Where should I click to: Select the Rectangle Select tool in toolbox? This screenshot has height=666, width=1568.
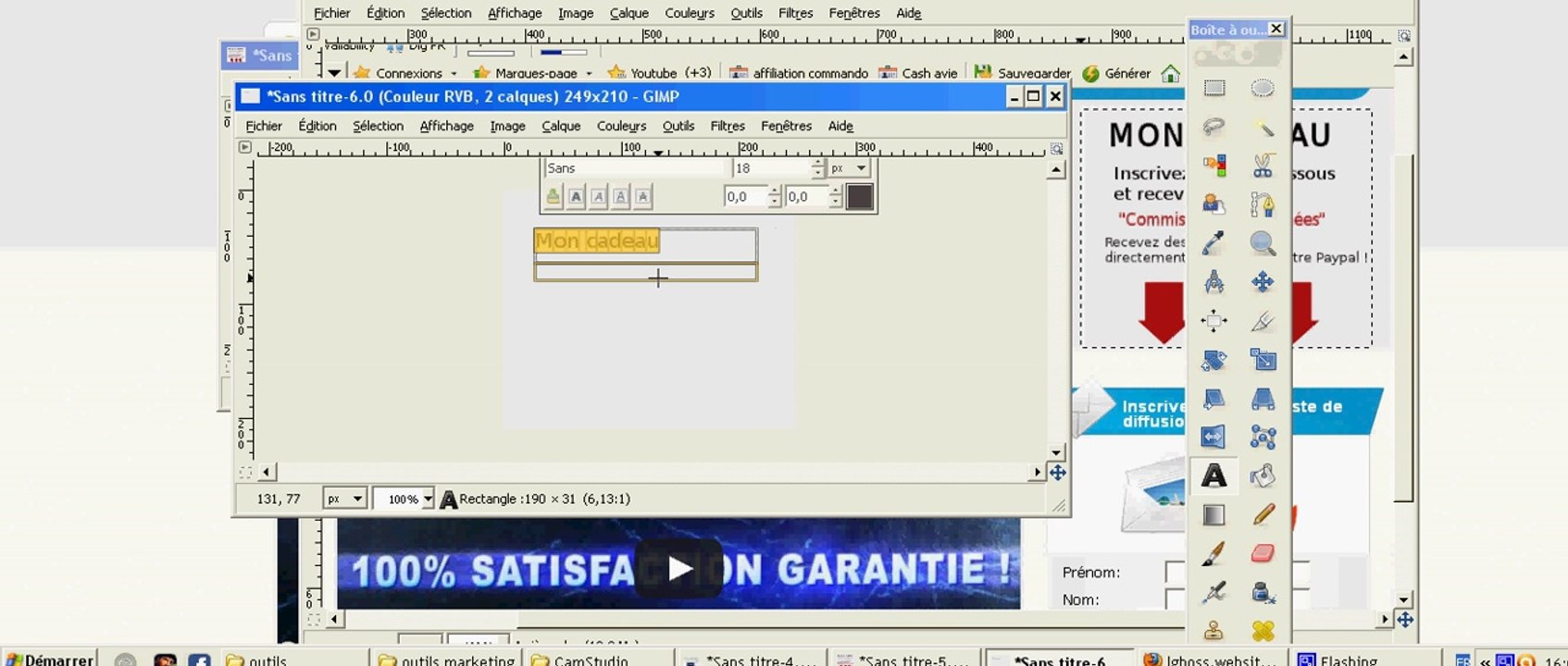coord(1213,88)
